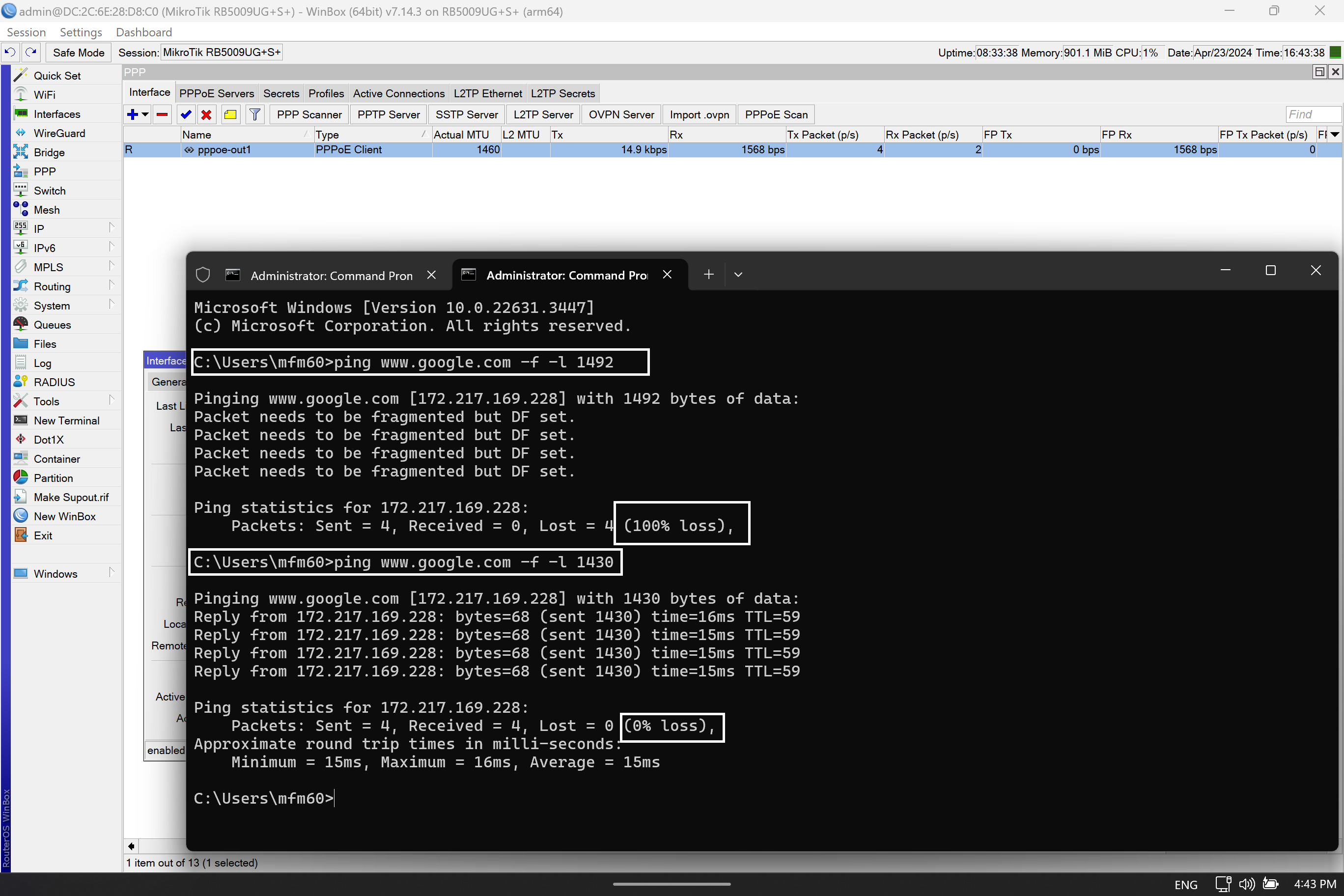Open the Add dropdown arrow

(x=145, y=114)
